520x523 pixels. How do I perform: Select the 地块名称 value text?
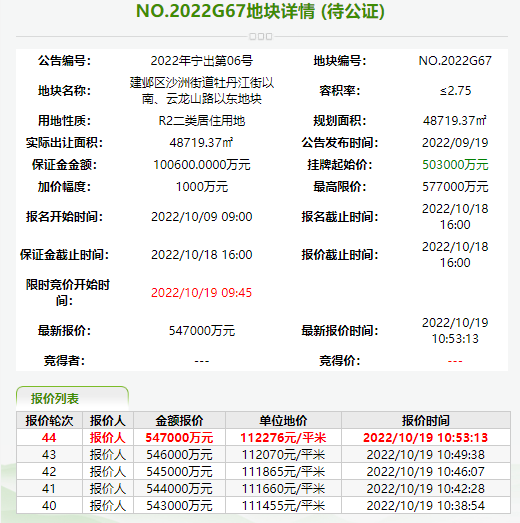pyautogui.click(x=201, y=91)
